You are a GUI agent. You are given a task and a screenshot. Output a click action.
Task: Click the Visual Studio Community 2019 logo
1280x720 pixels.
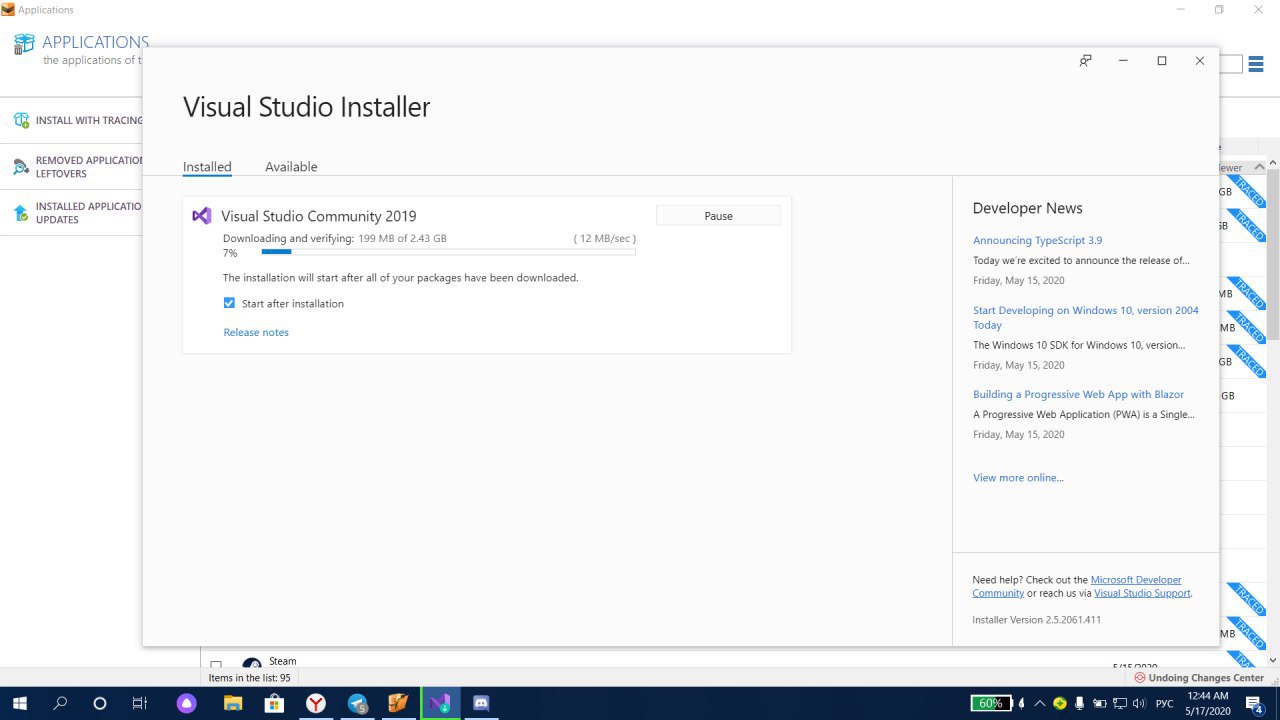(202, 216)
